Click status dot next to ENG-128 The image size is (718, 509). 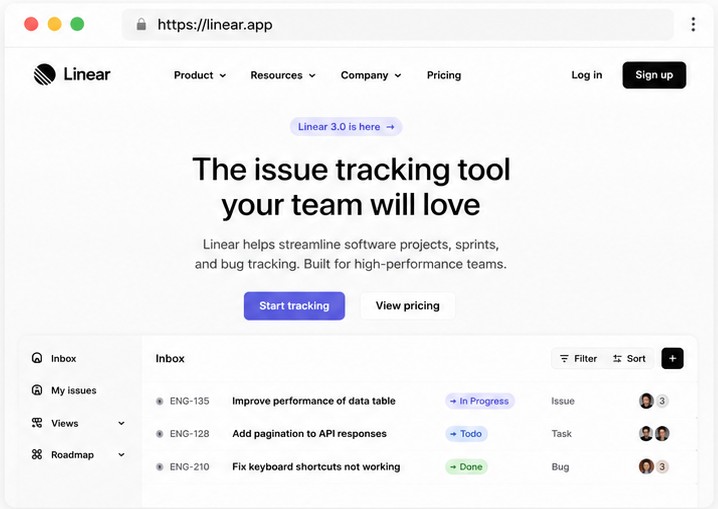(x=159, y=433)
